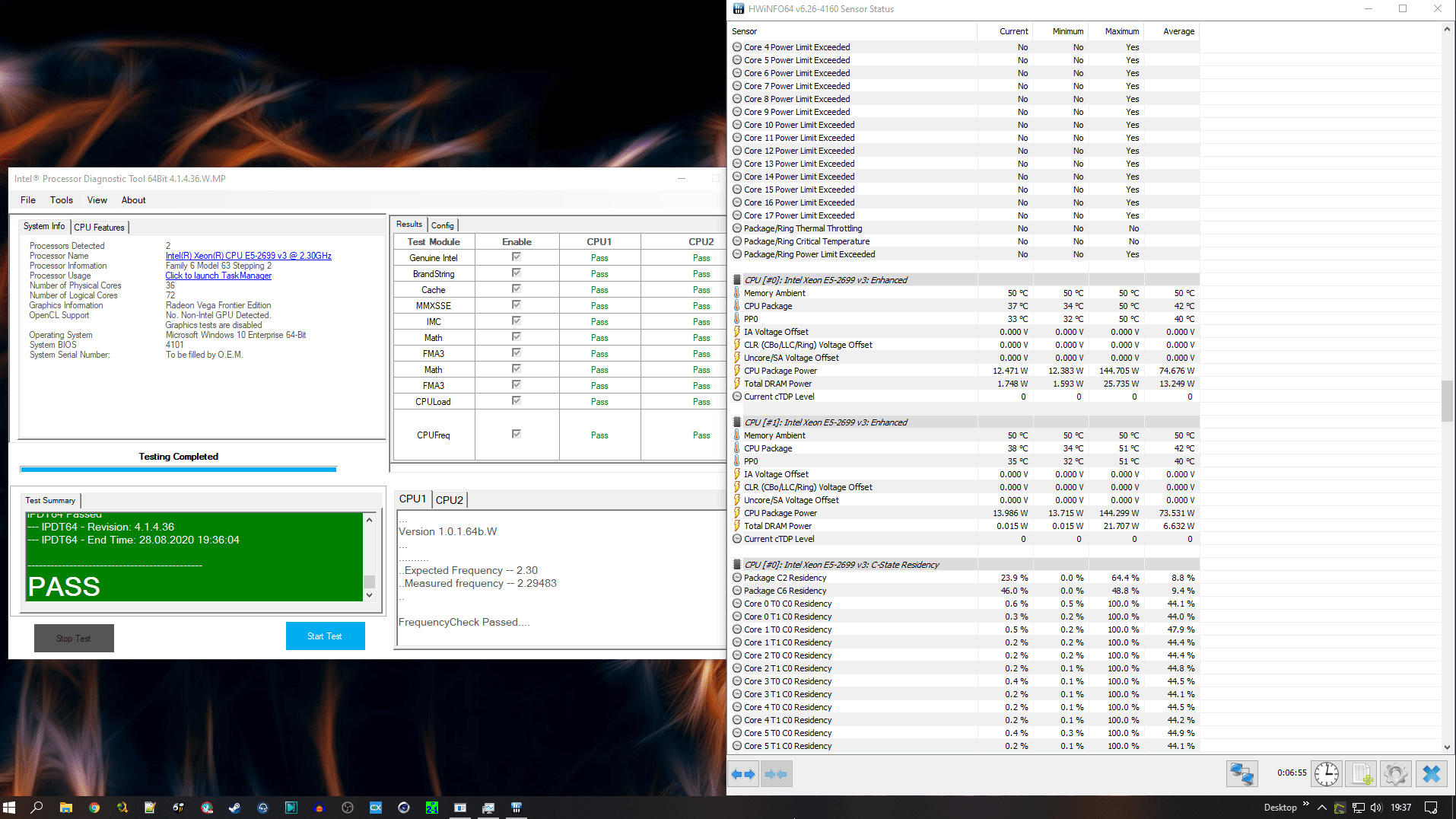Click Test Summary scroll up arrow
Viewport: 1456px width, 819px height.
[x=370, y=520]
